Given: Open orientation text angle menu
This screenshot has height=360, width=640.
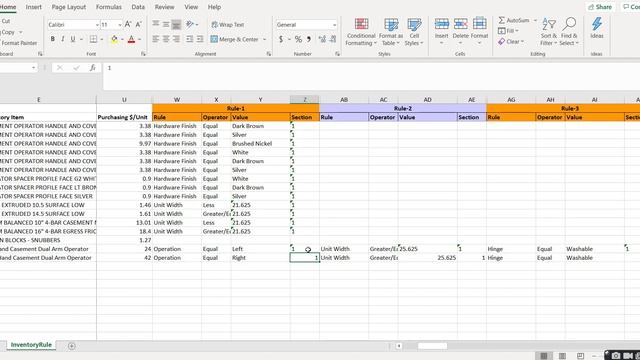Looking at the screenshot, I should click(191, 24).
